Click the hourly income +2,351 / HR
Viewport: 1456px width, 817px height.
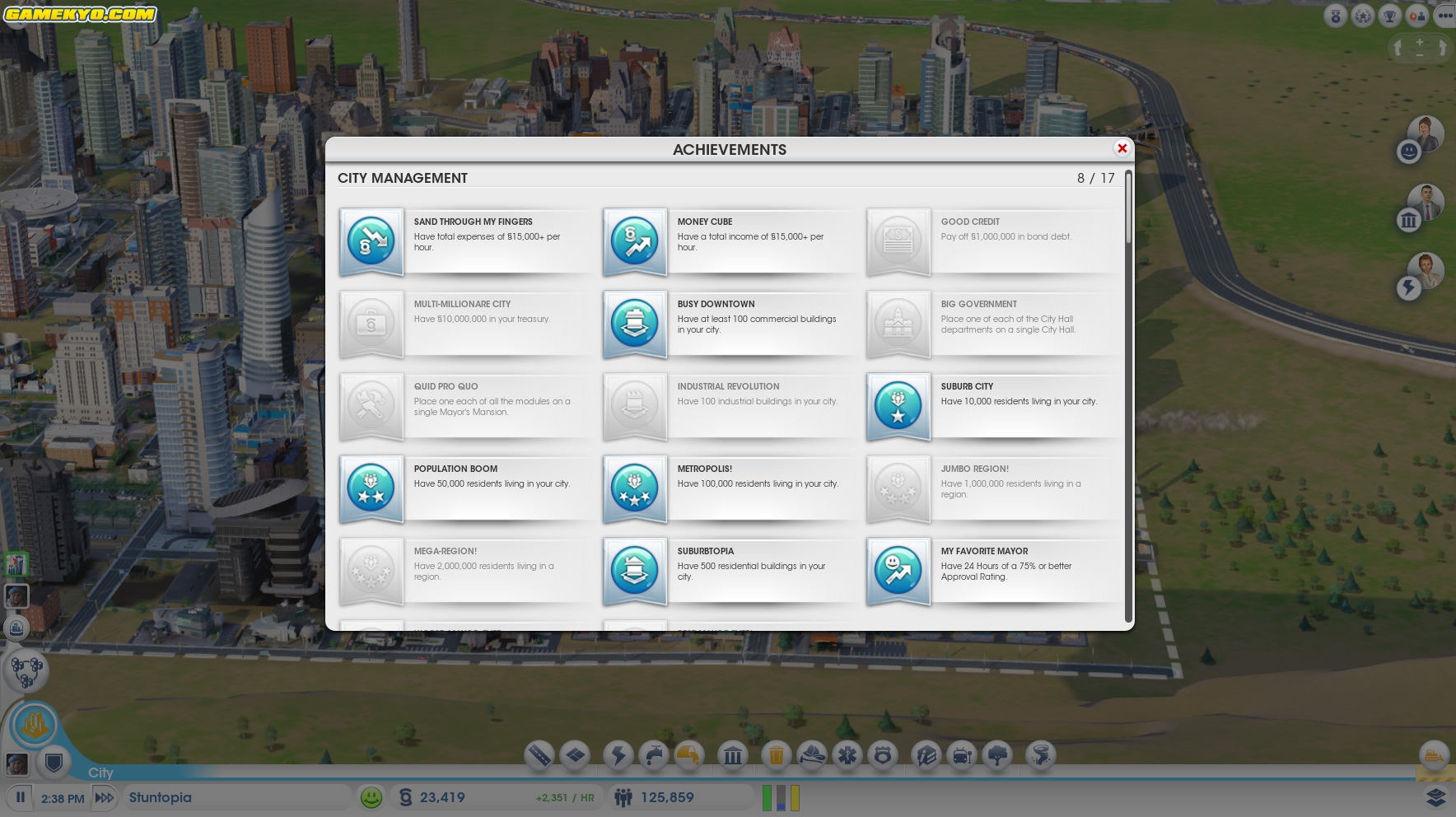(565, 797)
